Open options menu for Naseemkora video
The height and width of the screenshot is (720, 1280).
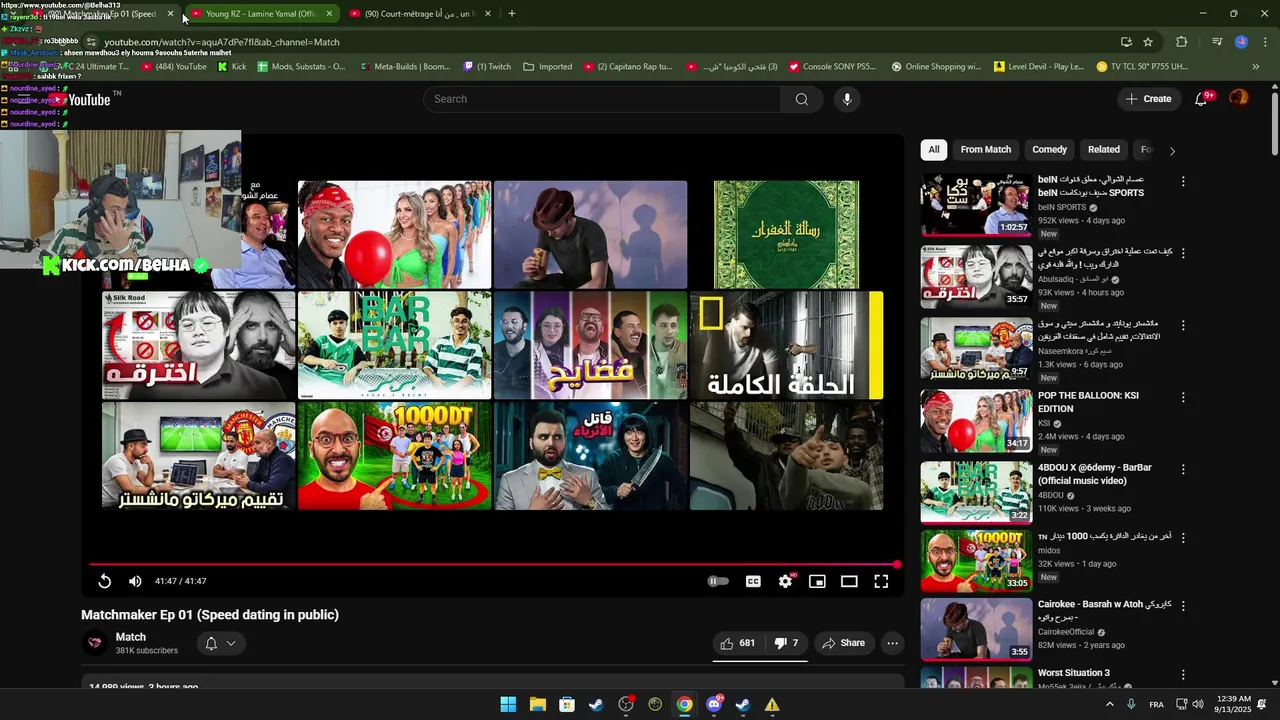tap(1183, 326)
